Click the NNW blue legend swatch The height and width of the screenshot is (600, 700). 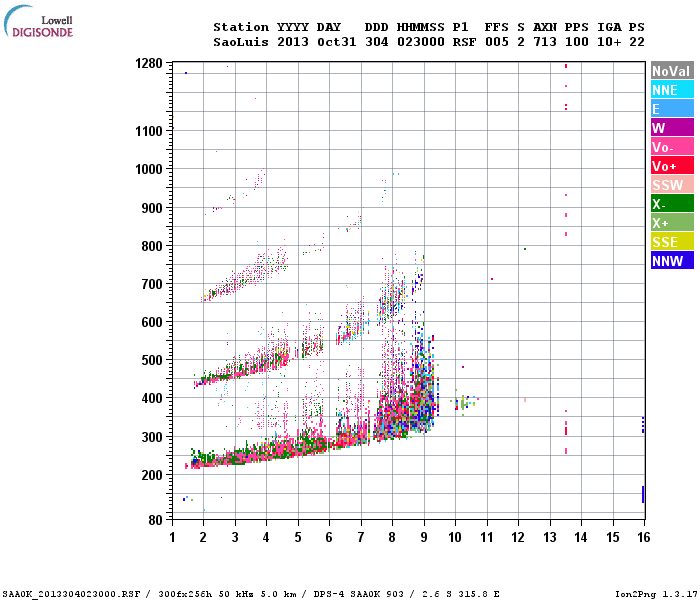coord(672,260)
